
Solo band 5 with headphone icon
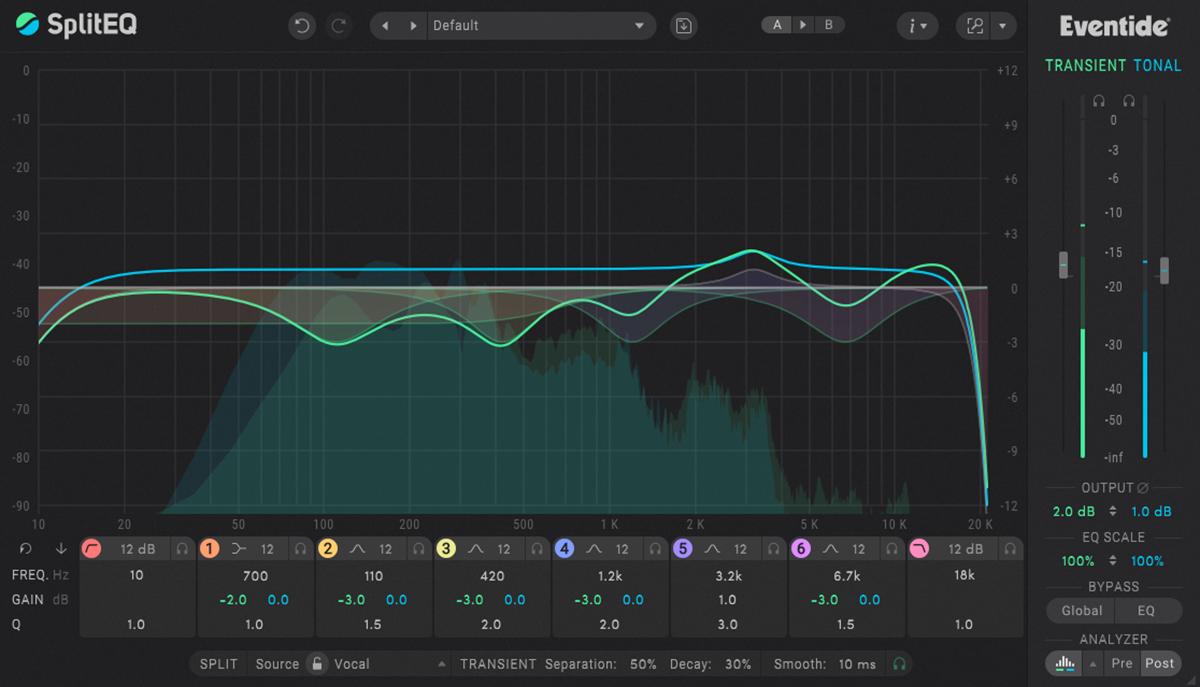point(773,549)
